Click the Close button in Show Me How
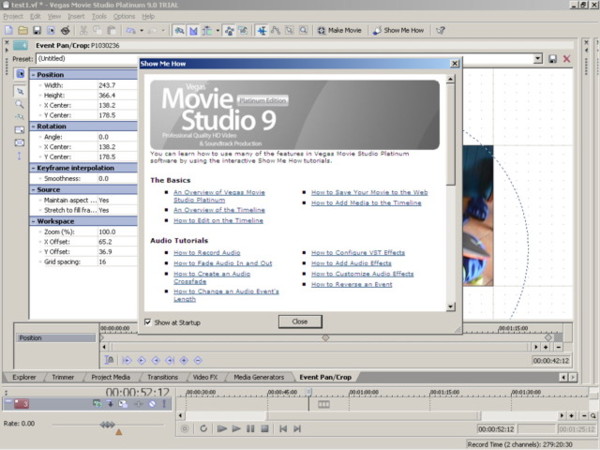The width and height of the screenshot is (600, 450). [x=299, y=322]
